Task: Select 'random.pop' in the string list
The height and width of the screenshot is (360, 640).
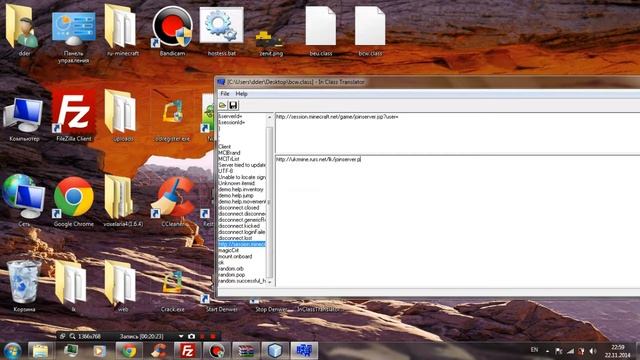Action: (x=232, y=275)
